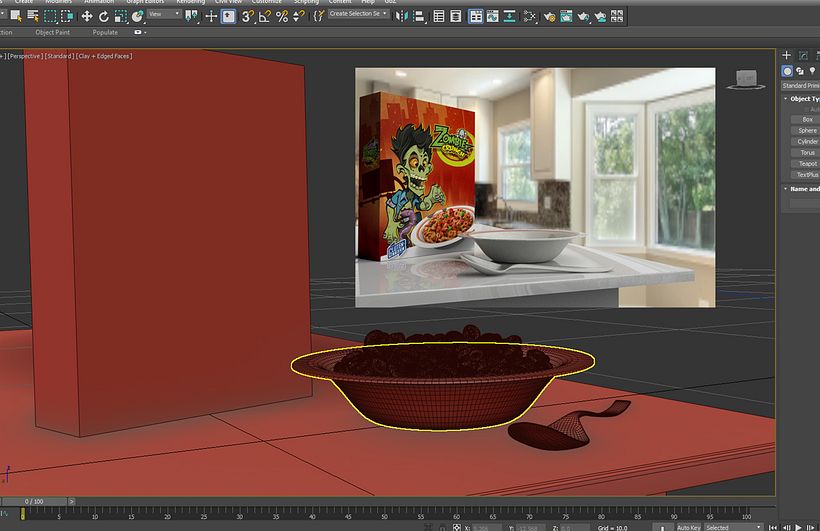Select the Move tool in the toolbar
820x531 pixels.
click(87, 16)
